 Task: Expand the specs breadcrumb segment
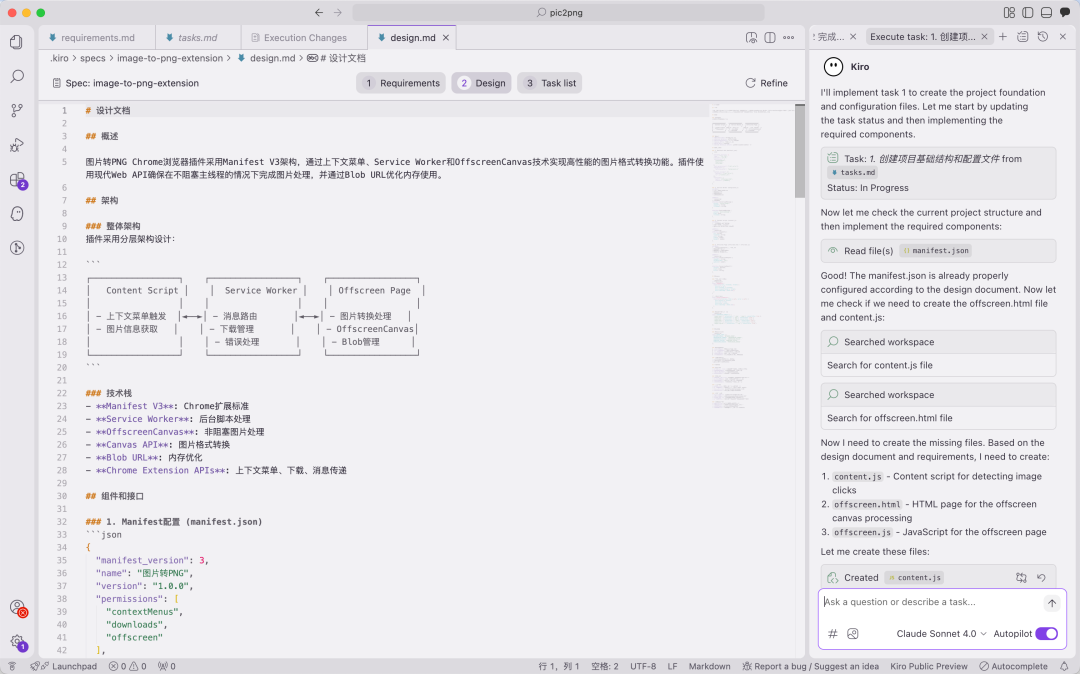pos(92,58)
